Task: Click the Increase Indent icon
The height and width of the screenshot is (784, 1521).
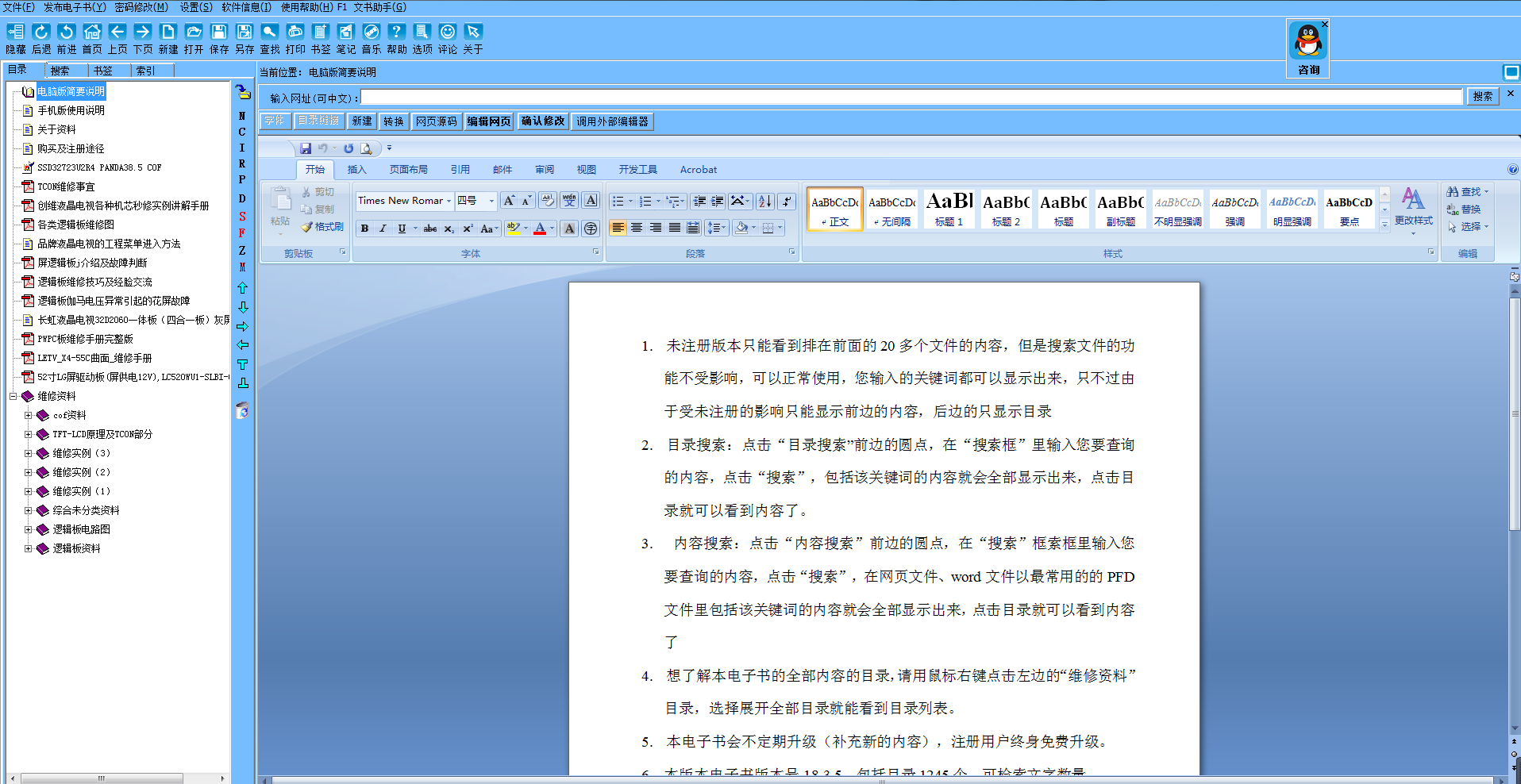Action: click(717, 201)
